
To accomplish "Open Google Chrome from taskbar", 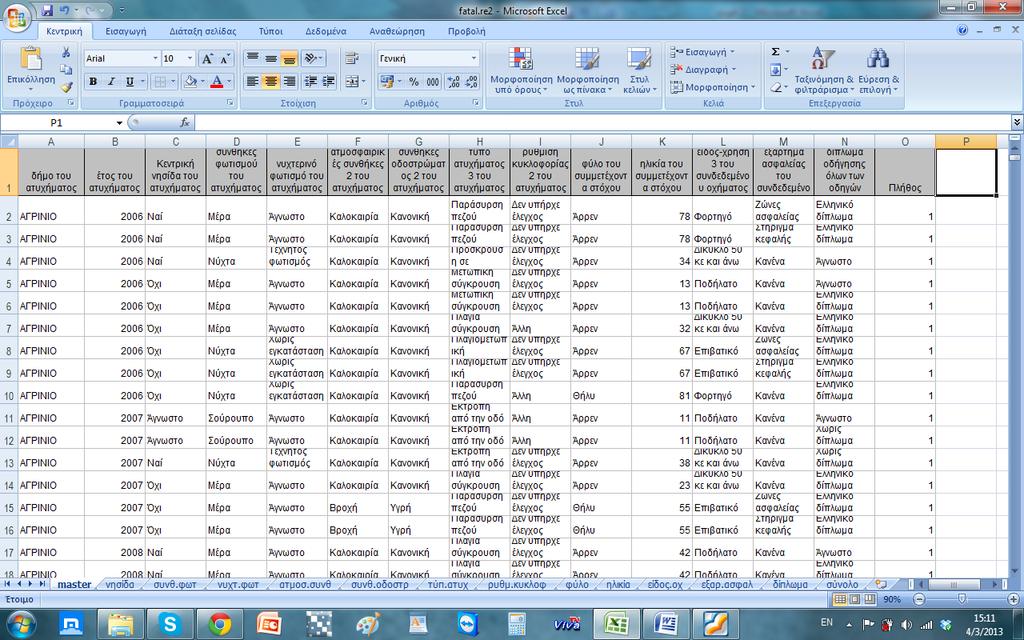I will tap(219, 624).
